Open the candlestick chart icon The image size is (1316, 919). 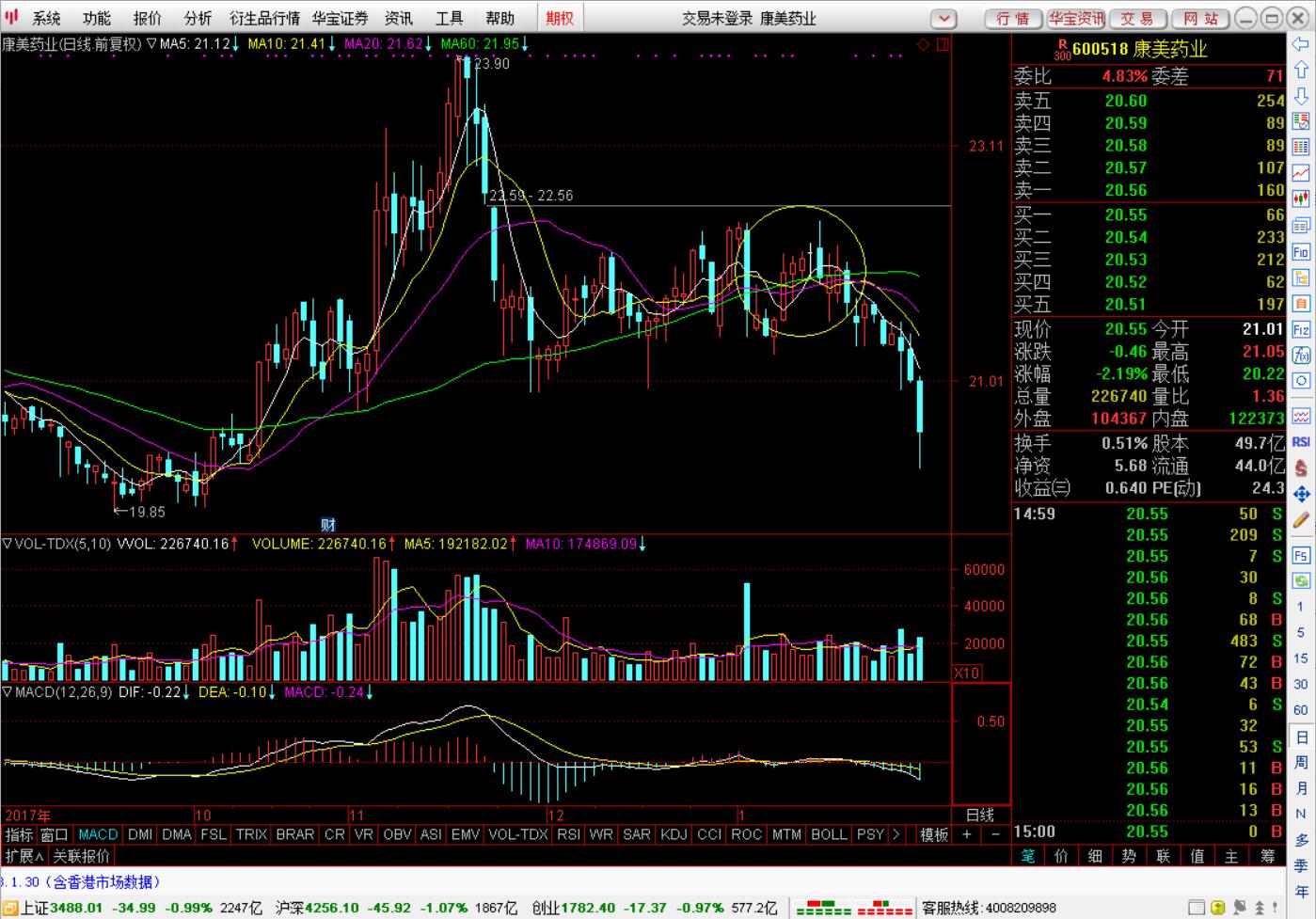(x=1301, y=199)
